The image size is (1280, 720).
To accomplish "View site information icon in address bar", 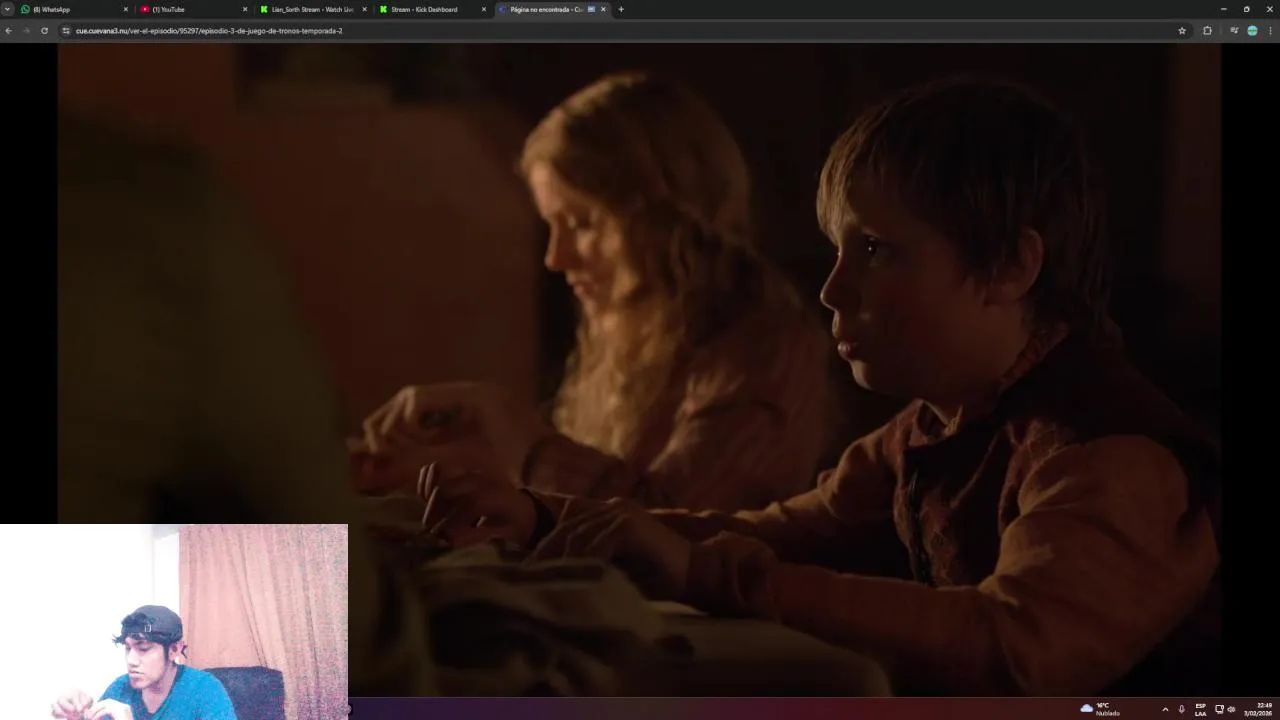I will (x=66, y=31).
